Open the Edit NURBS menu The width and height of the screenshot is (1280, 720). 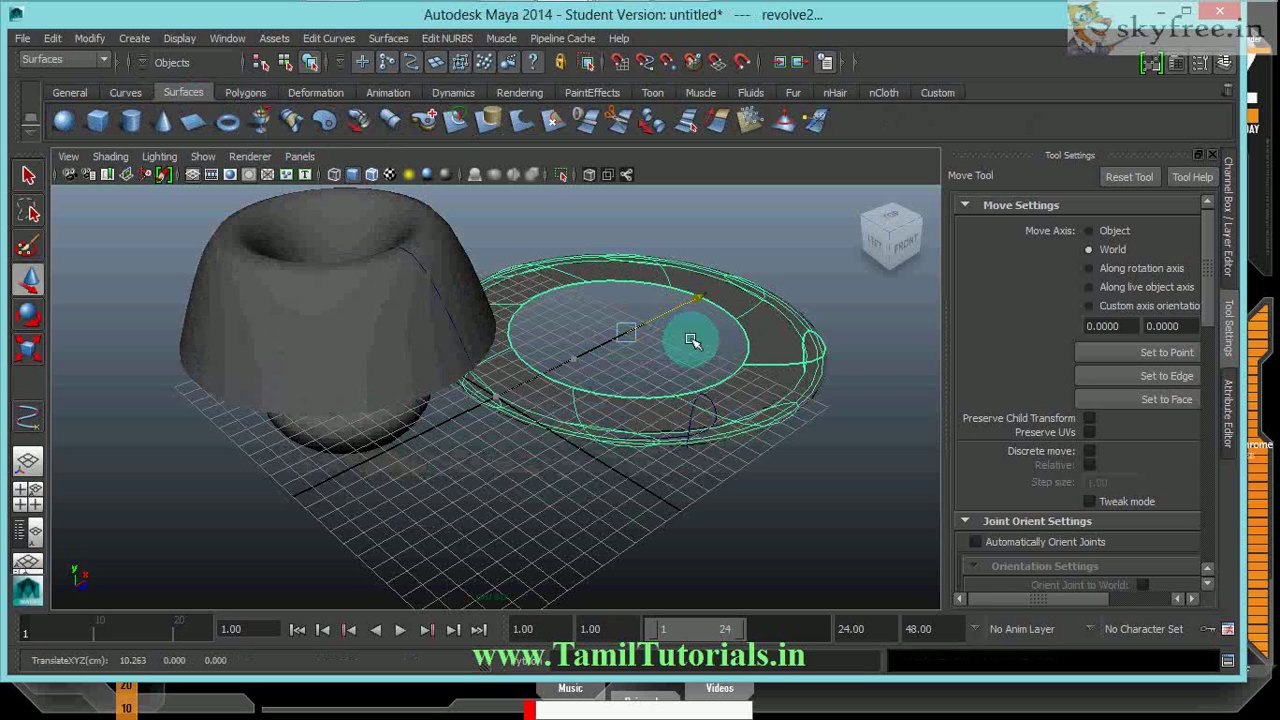(x=447, y=39)
